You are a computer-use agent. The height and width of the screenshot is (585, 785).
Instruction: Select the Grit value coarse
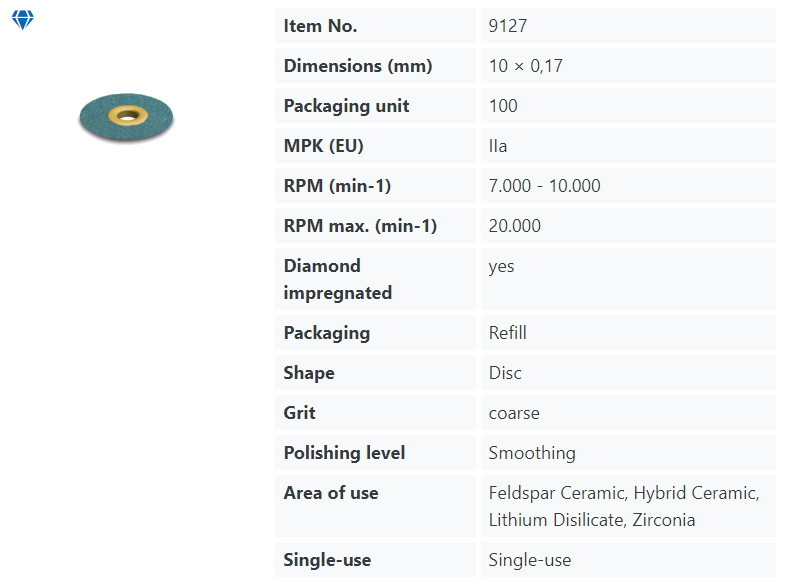tap(514, 413)
